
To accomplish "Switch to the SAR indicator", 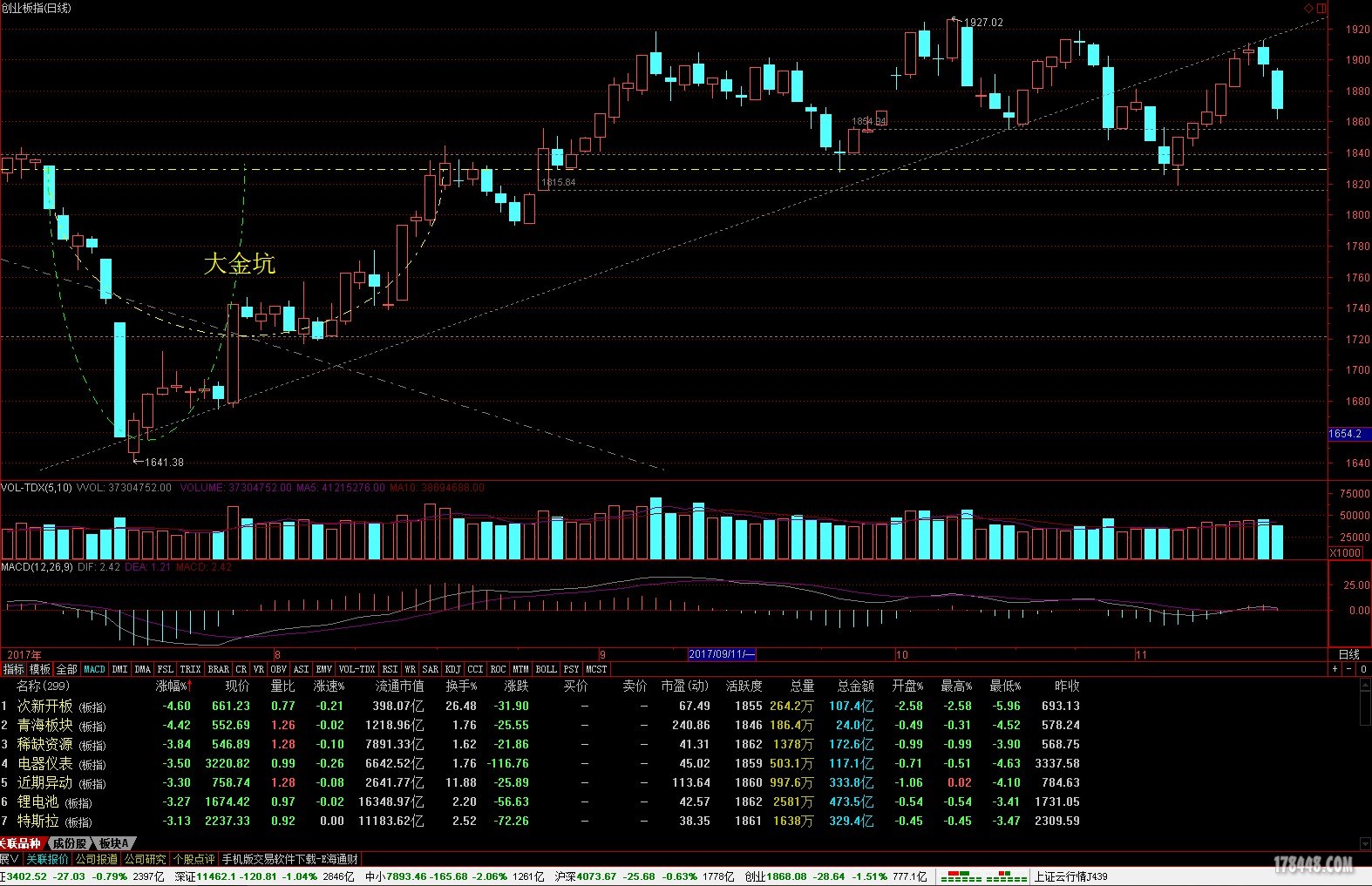I will click(x=431, y=669).
